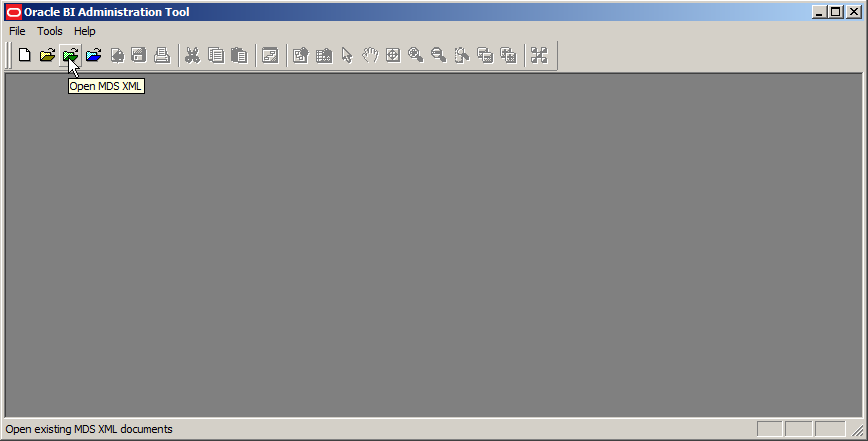Viewport: 868px width, 441px height.
Task: Click the blue Open Online folder icon
Action: [x=94, y=55]
